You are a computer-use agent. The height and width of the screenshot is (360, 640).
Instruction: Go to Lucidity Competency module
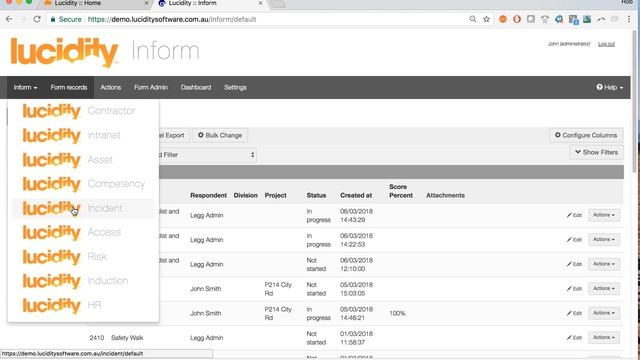83,184
